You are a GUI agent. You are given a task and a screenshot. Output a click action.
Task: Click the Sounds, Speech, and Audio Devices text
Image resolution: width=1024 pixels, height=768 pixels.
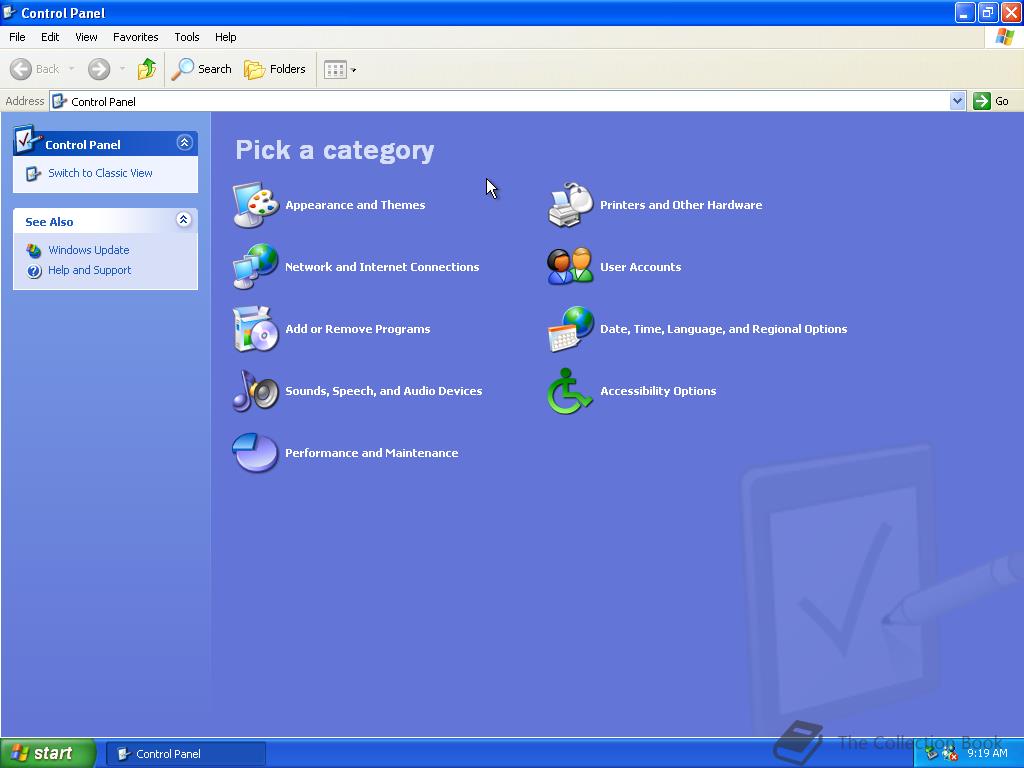384,391
